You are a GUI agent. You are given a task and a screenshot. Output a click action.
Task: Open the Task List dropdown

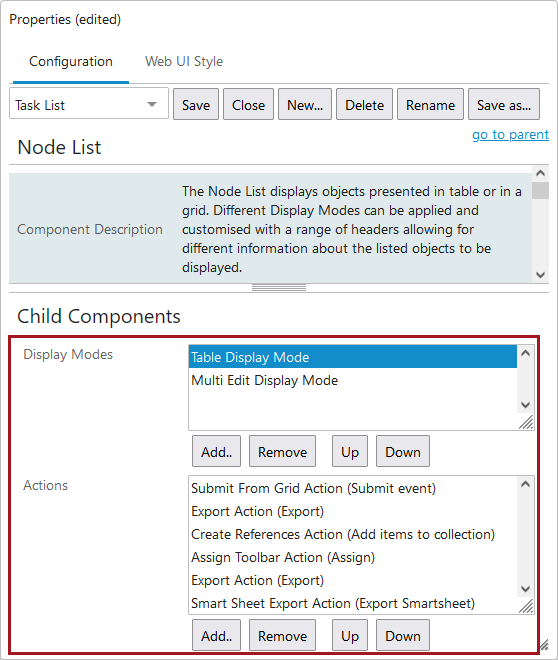[x=89, y=105]
